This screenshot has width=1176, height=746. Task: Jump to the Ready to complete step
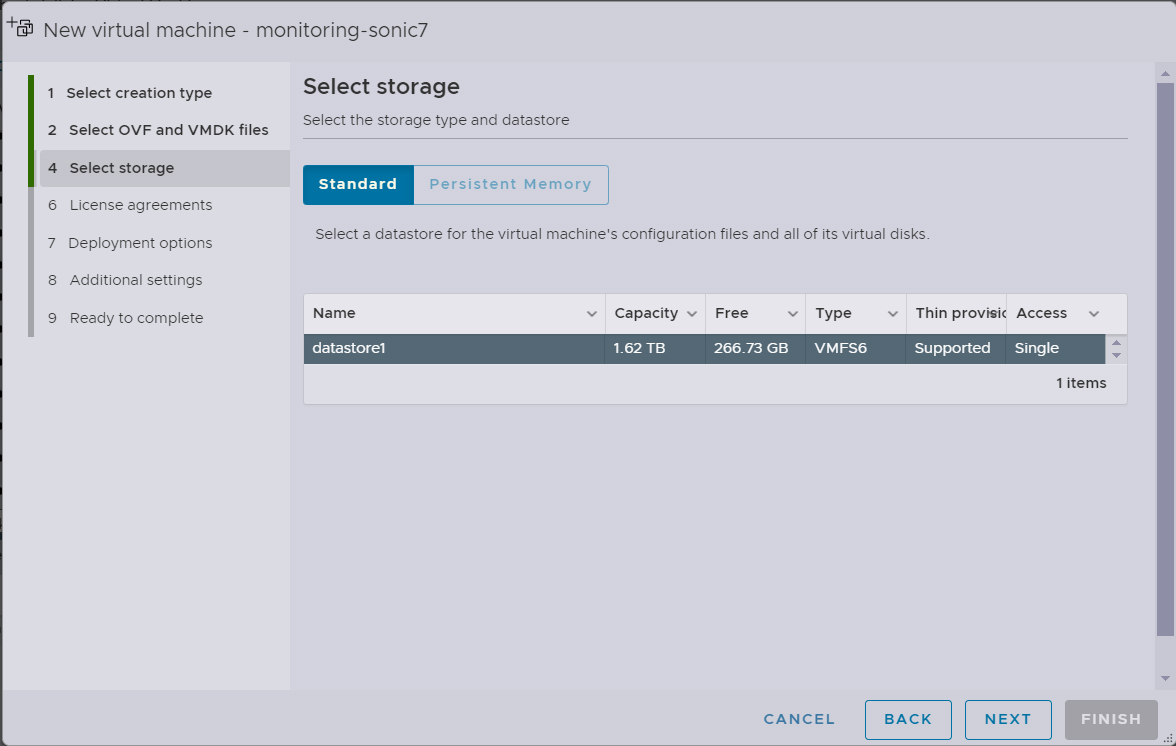click(x=136, y=318)
